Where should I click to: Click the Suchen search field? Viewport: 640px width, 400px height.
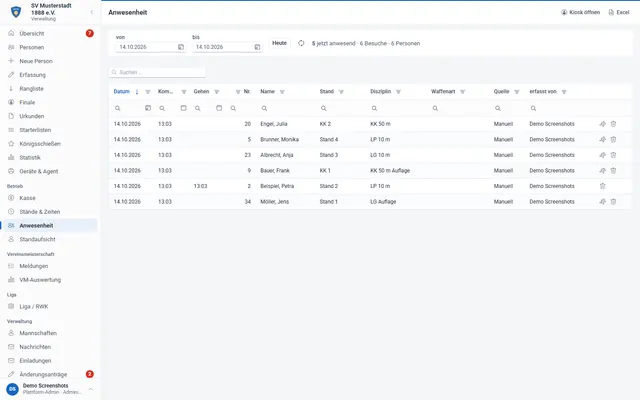click(157, 72)
